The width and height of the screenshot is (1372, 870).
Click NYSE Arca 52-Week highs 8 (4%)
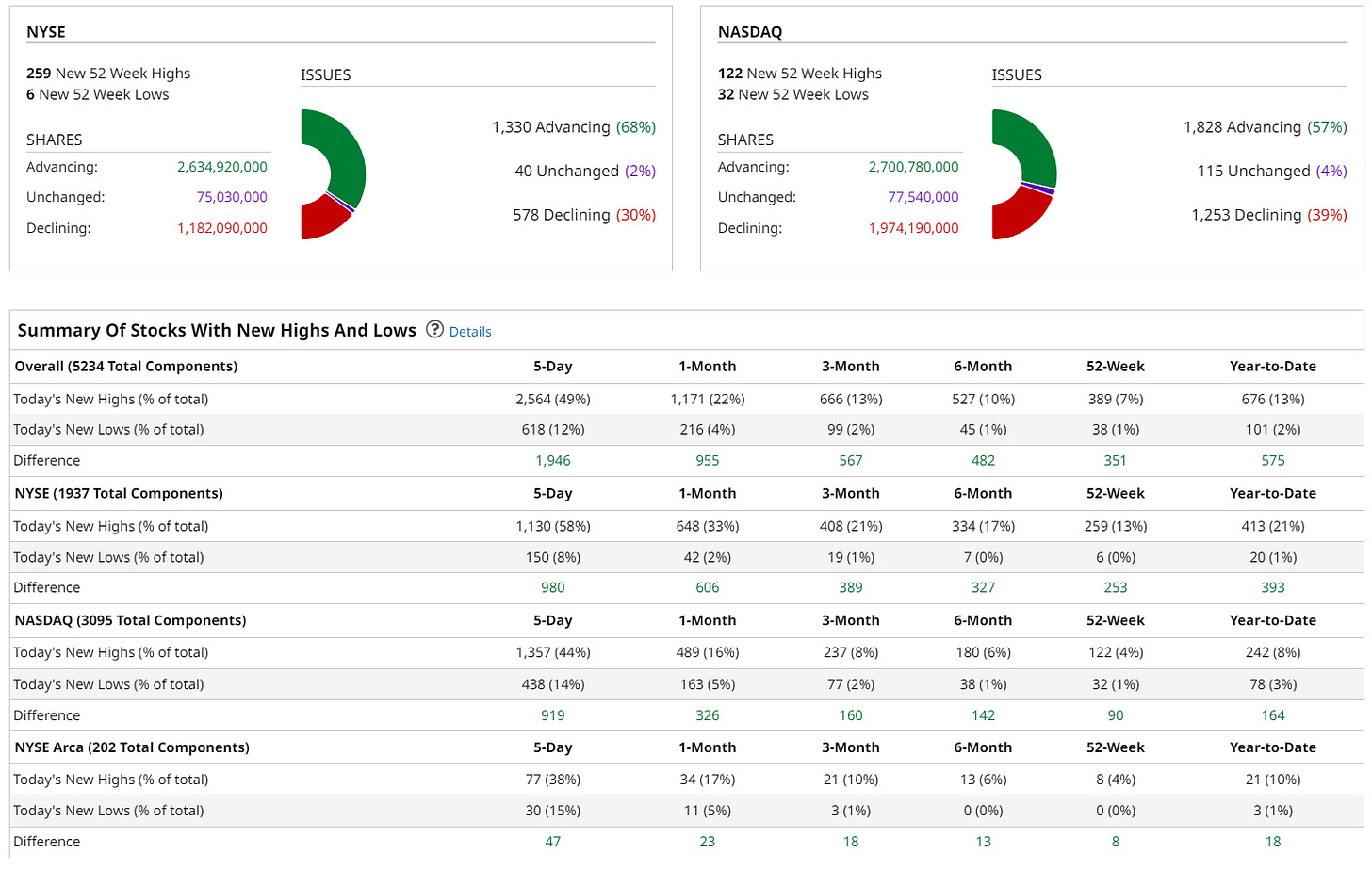click(1116, 780)
